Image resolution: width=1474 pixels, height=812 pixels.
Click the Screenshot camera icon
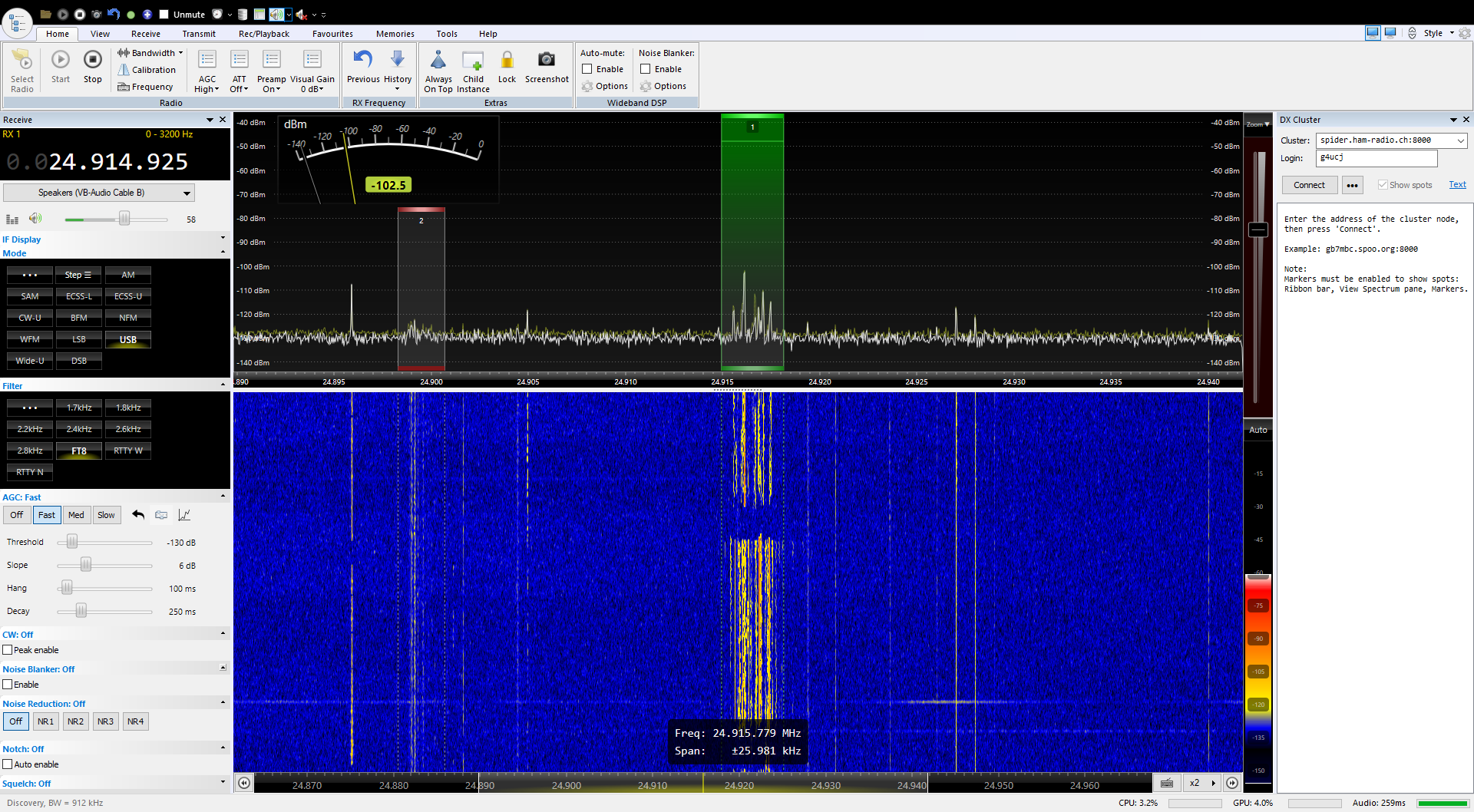point(546,61)
